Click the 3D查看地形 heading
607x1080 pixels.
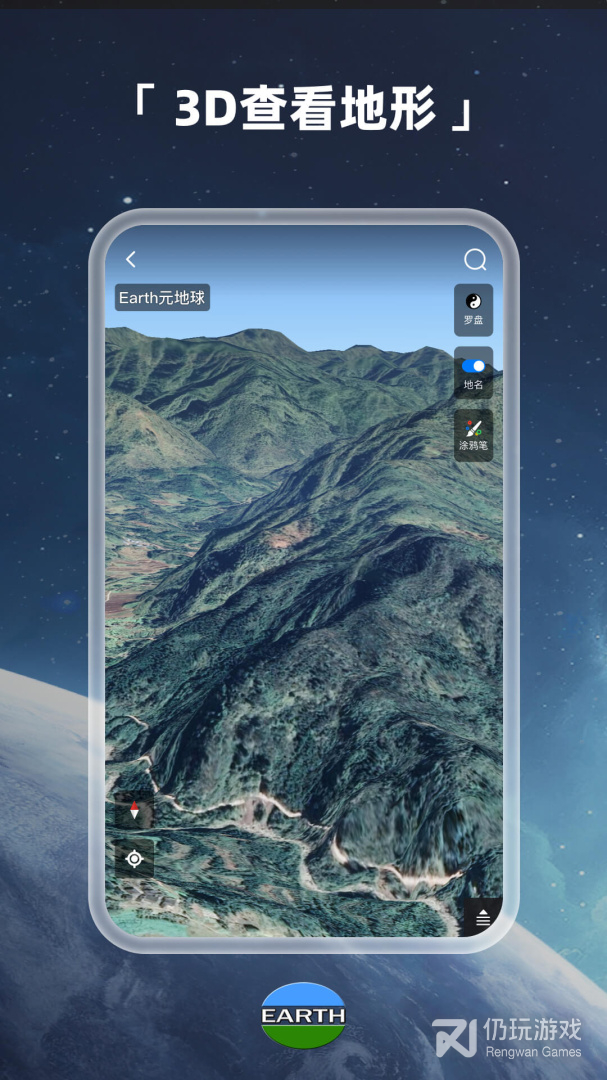[x=303, y=110]
